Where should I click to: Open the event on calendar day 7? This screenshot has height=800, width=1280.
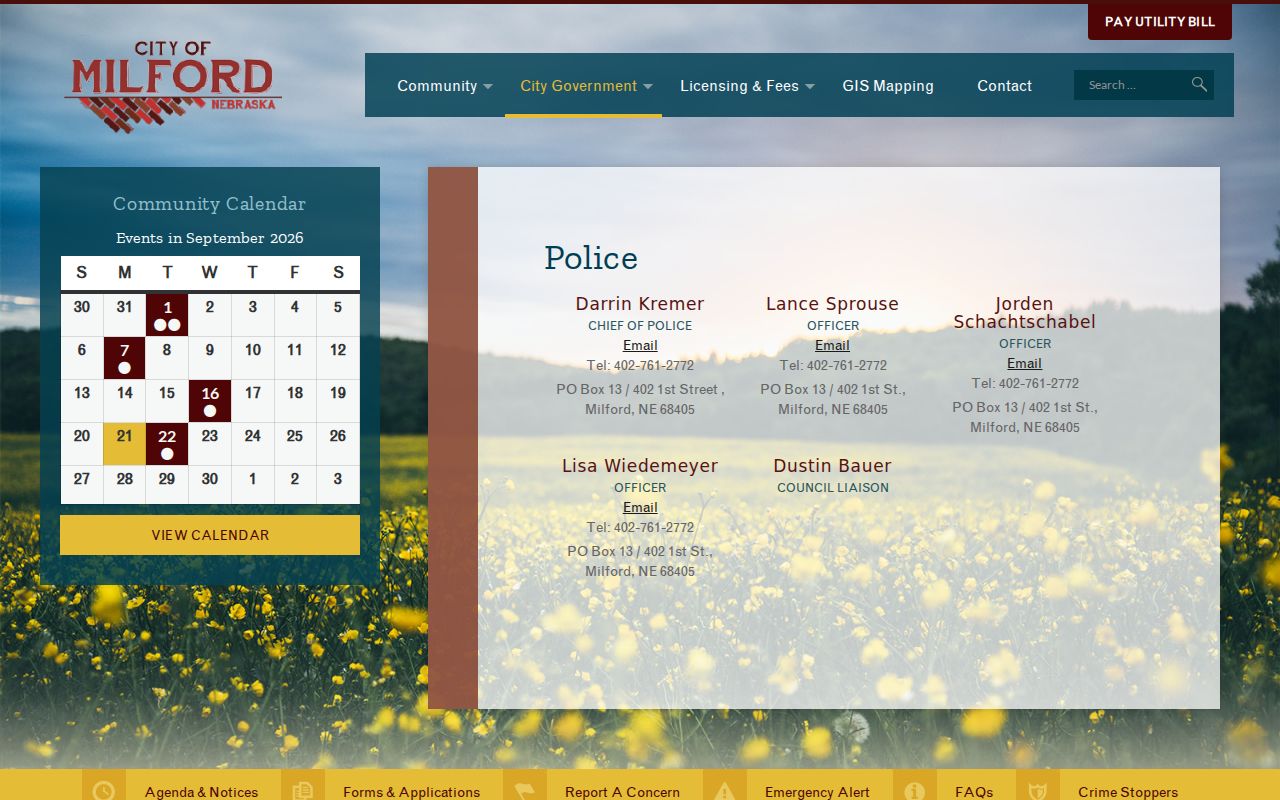[x=124, y=358]
